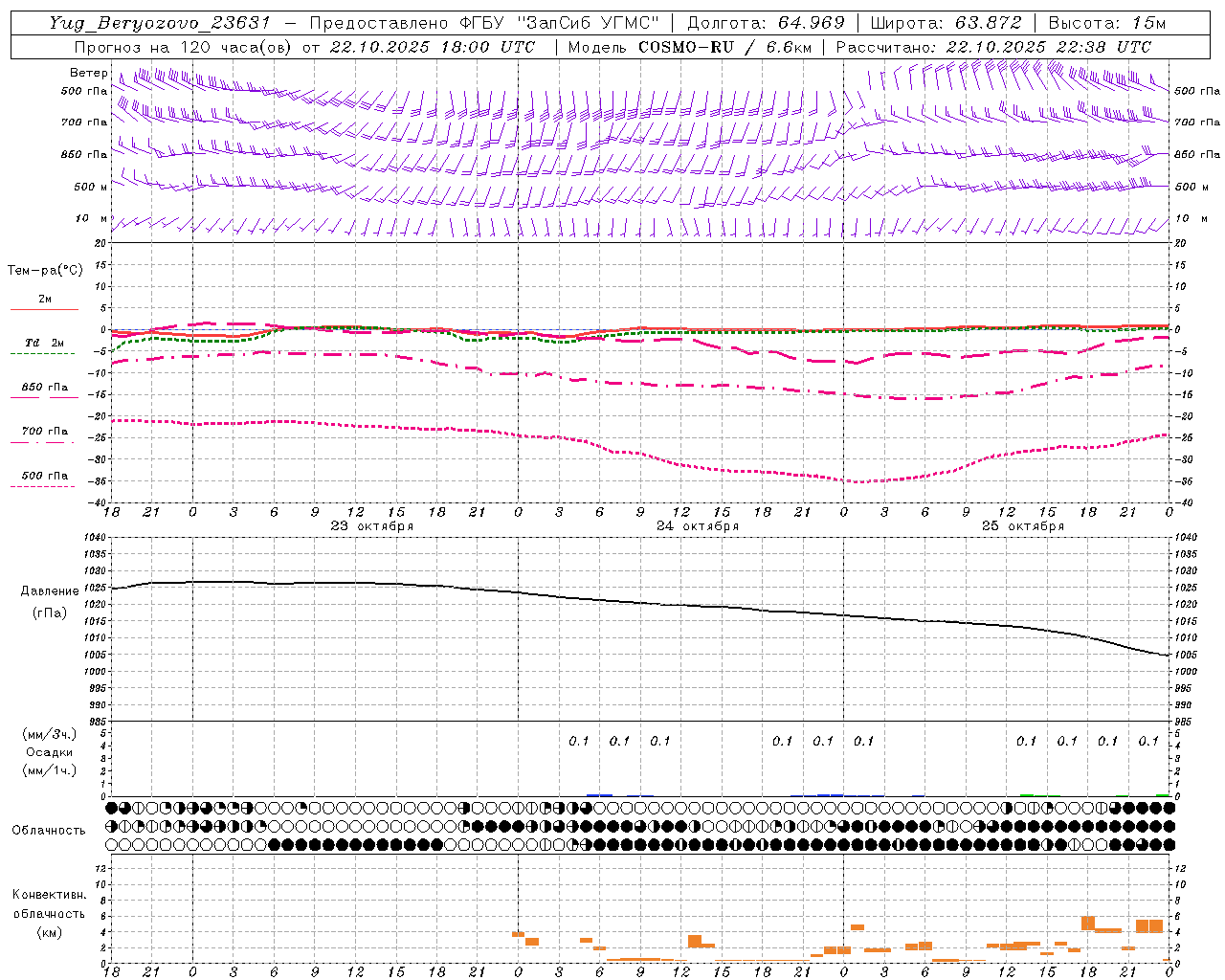Click the left temperature axis label 20

click(100, 244)
